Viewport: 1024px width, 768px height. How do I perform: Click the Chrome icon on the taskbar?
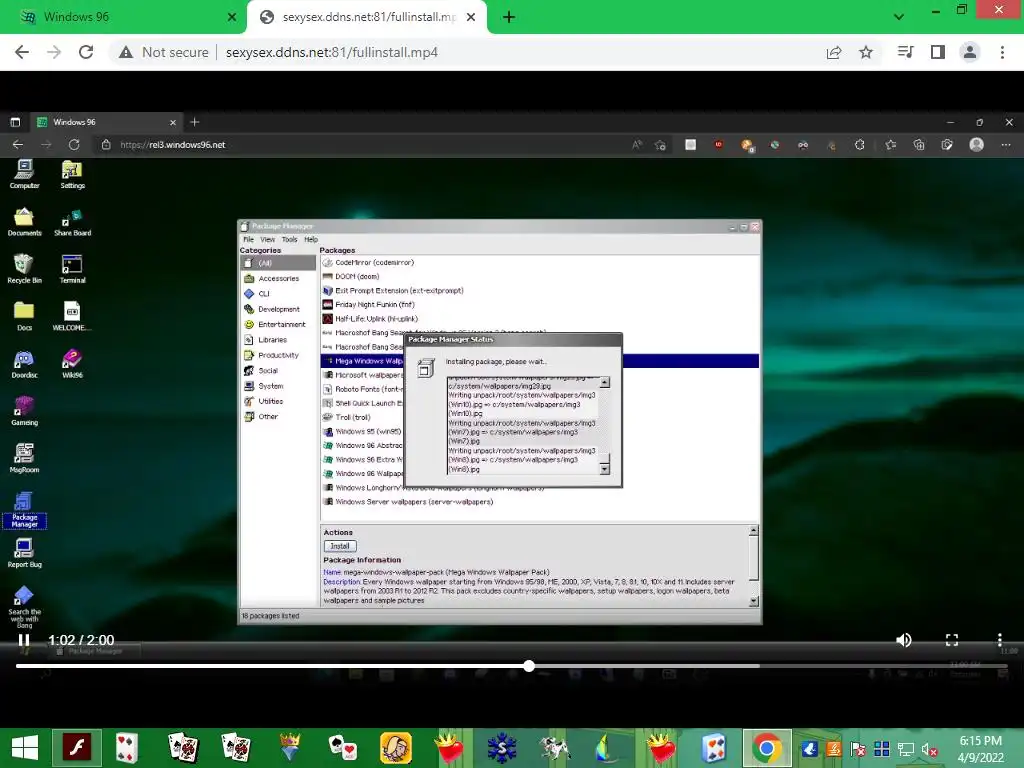coord(767,748)
